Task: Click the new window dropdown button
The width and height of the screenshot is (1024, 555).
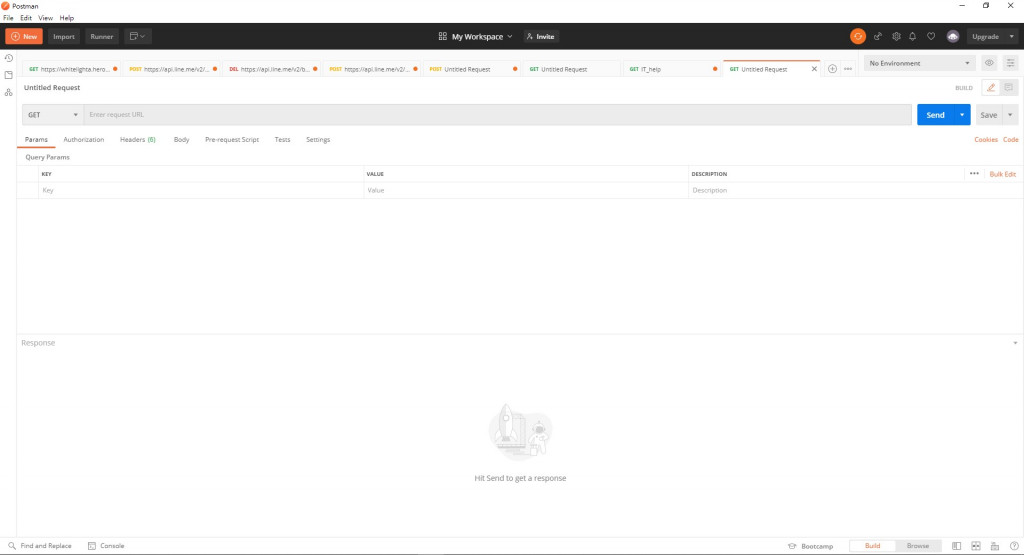Action: pos(137,37)
